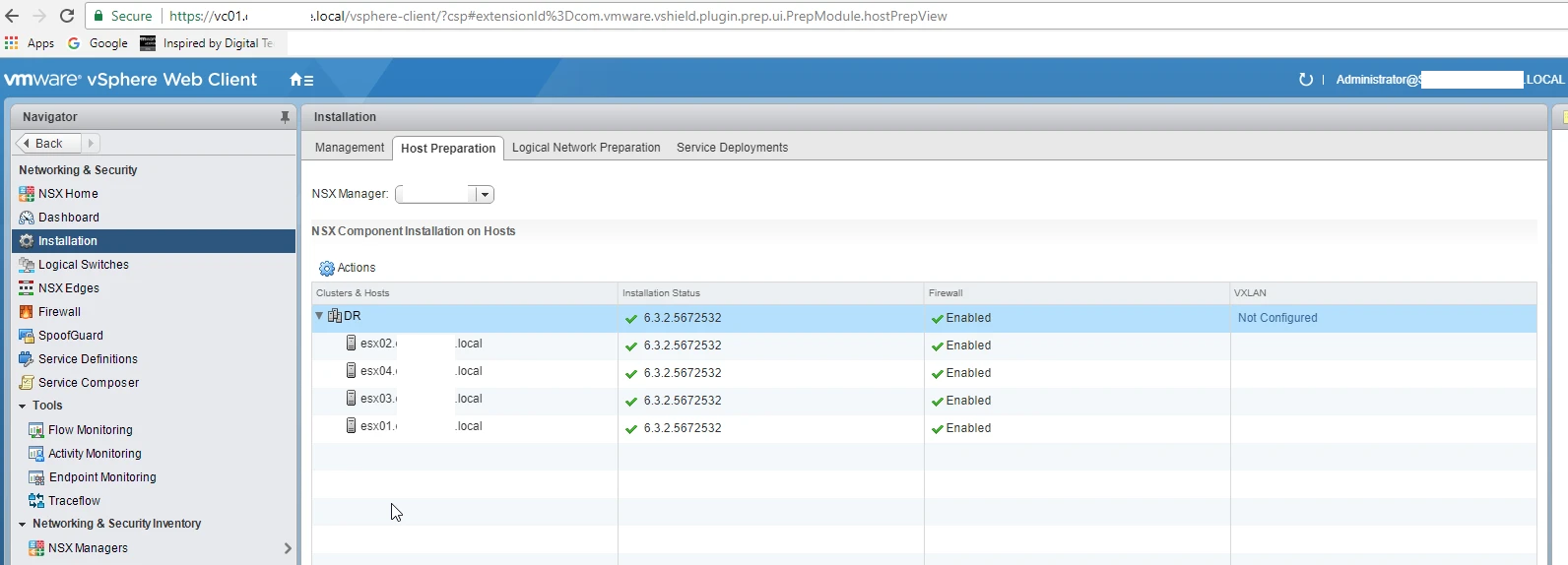
Task: Collapse the Tools section
Action: point(23,406)
